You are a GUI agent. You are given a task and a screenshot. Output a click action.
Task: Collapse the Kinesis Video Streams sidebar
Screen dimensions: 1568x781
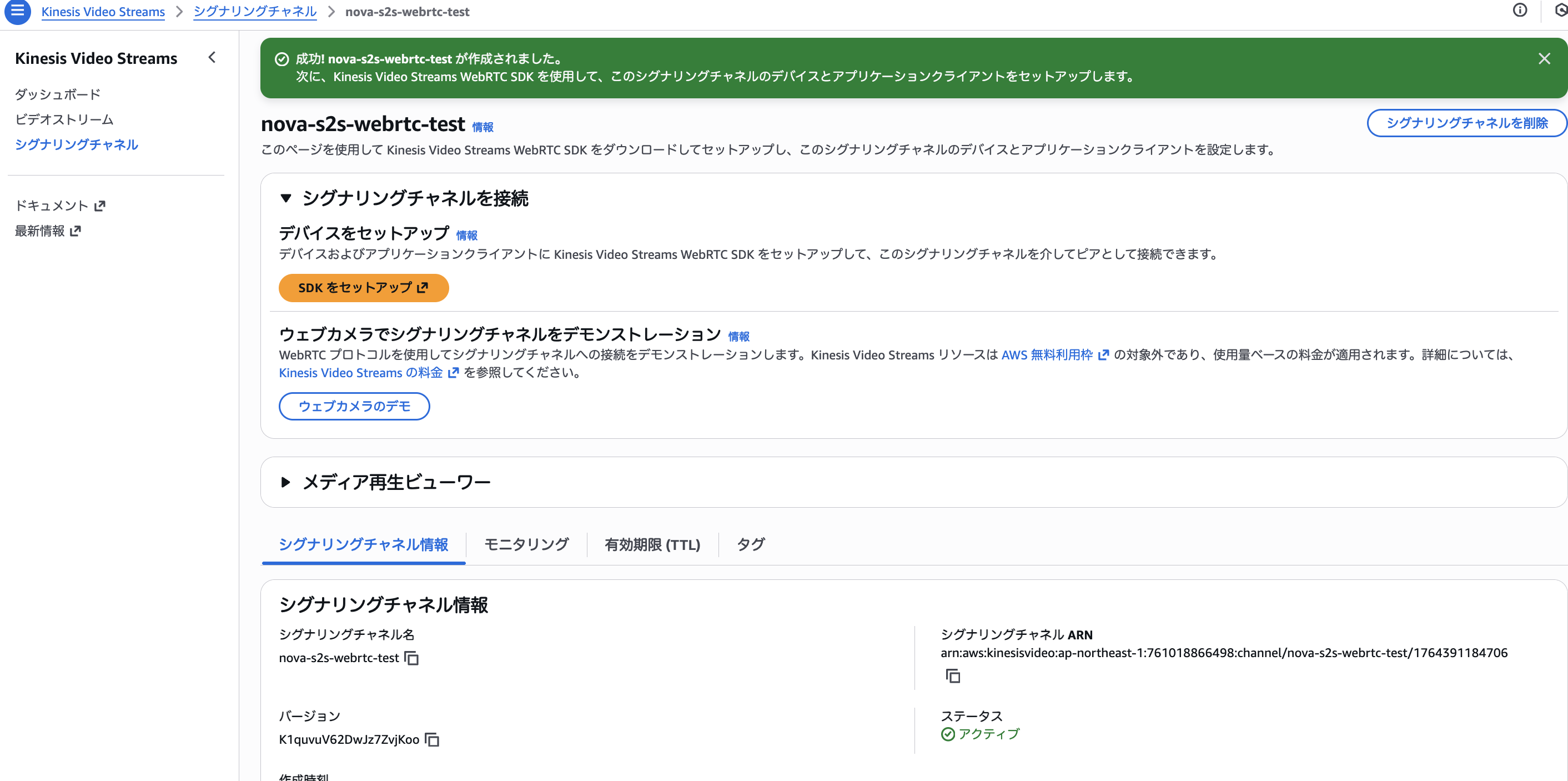pyautogui.click(x=212, y=57)
